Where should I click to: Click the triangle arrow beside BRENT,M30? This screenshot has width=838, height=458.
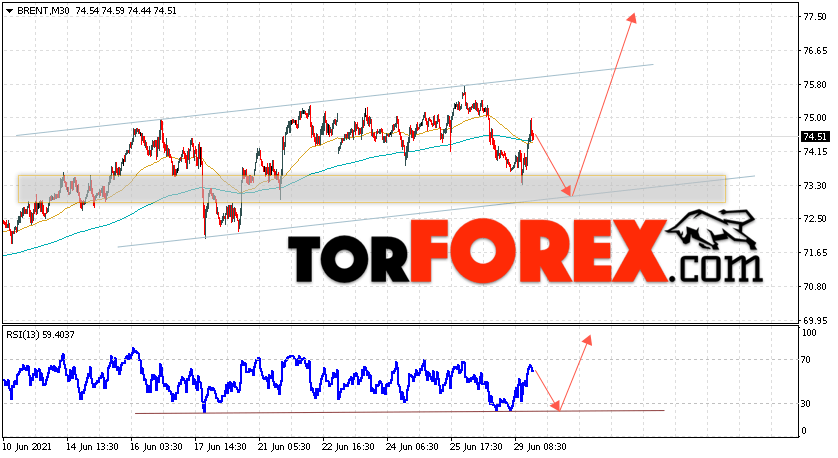[x=9, y=11]
